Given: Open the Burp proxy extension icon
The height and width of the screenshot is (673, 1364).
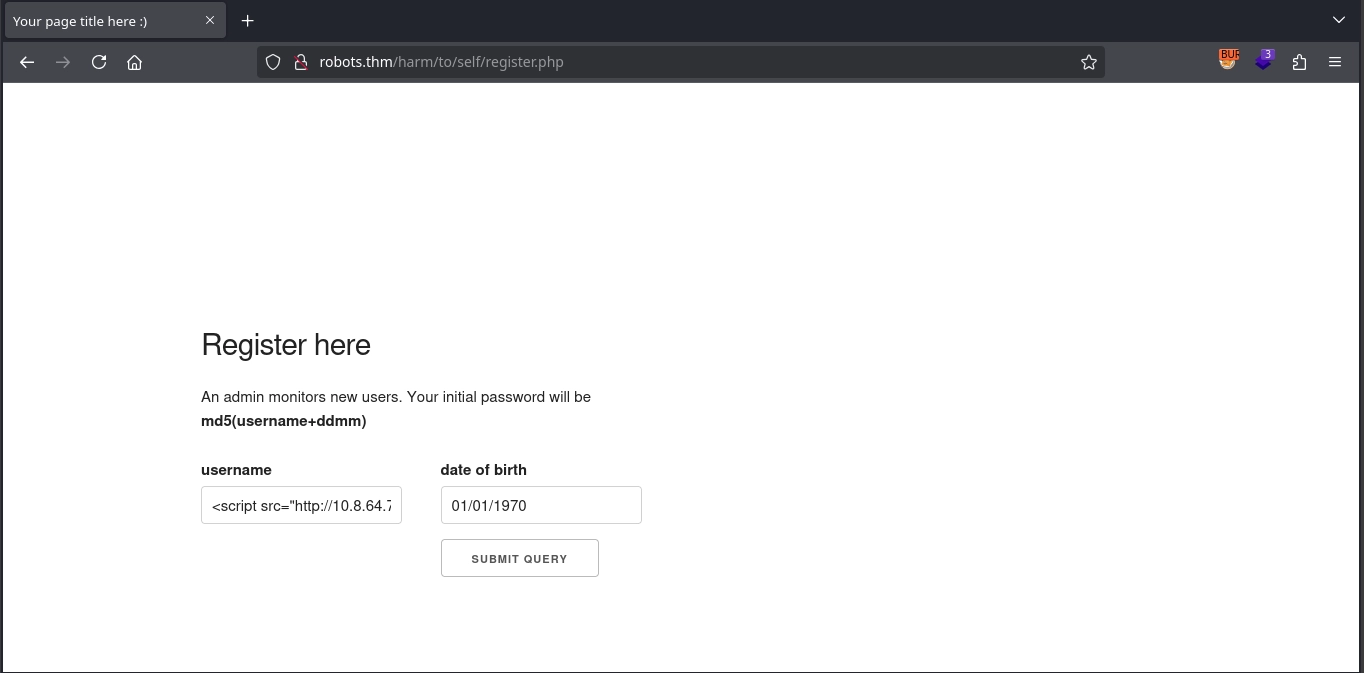Looking at the screenshot, I should [x=1228, y=61].
